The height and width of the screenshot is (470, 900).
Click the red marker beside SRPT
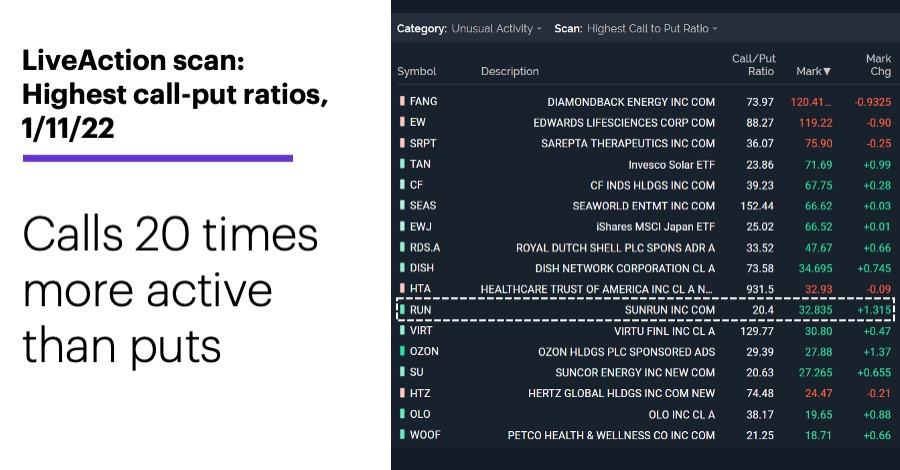click(402, 143)
